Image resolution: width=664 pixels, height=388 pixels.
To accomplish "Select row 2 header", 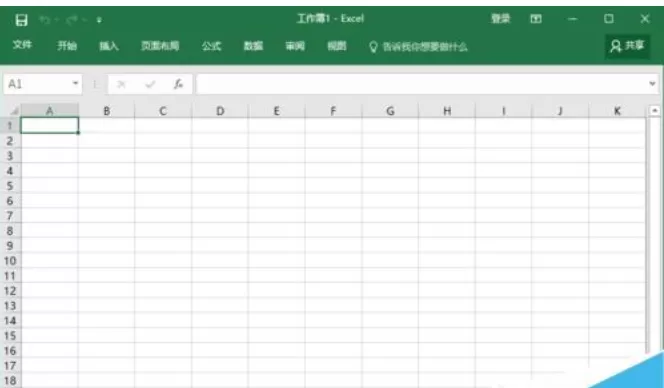I will pyautogui.click(x=10, y=141).
